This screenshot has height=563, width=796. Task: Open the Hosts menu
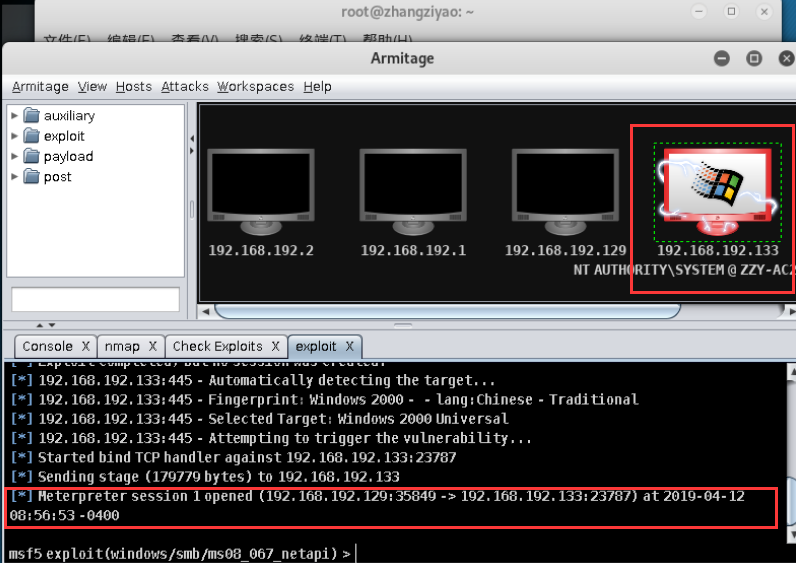[x=134, y=87]
